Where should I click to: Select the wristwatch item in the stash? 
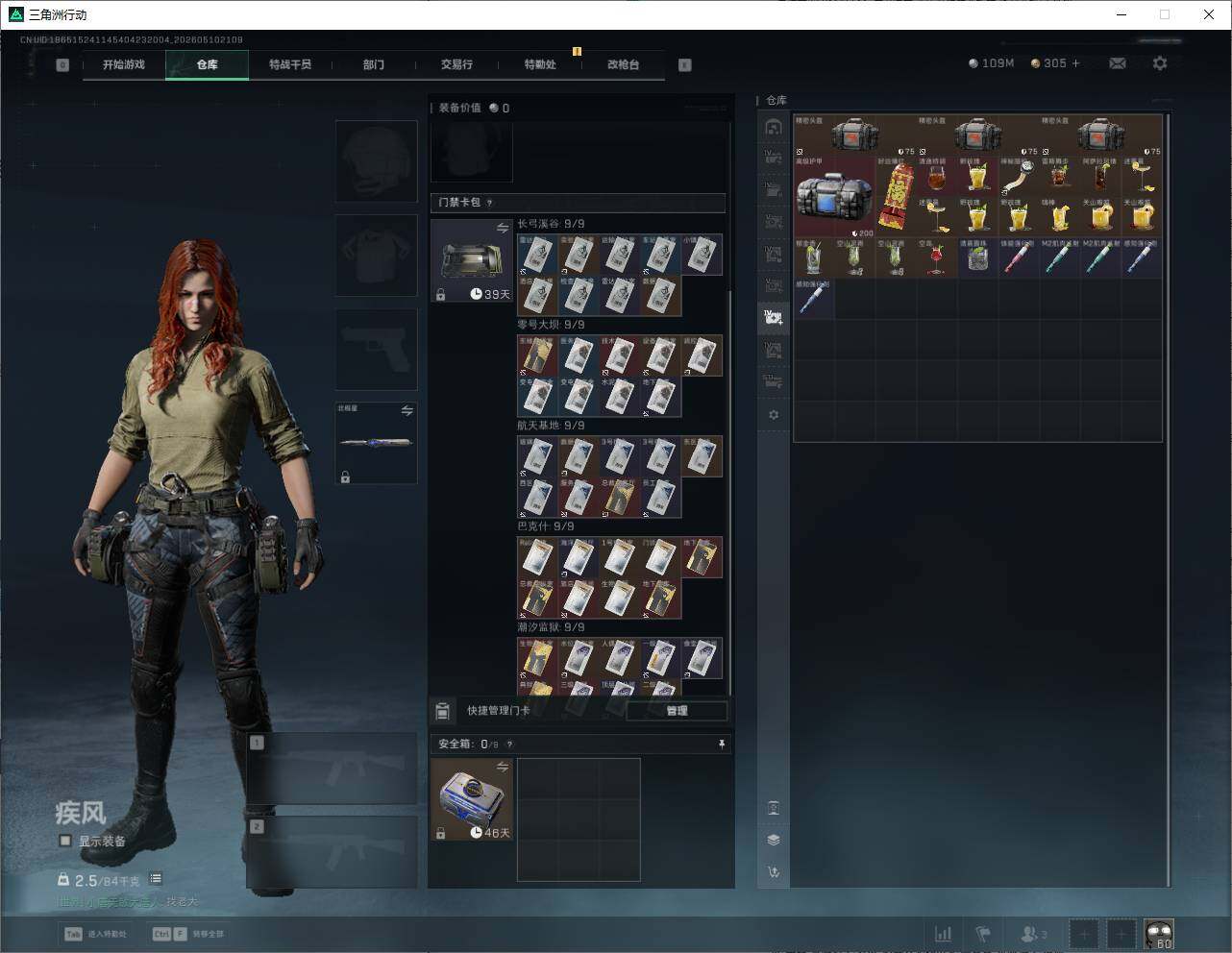tap(1018, 178)
